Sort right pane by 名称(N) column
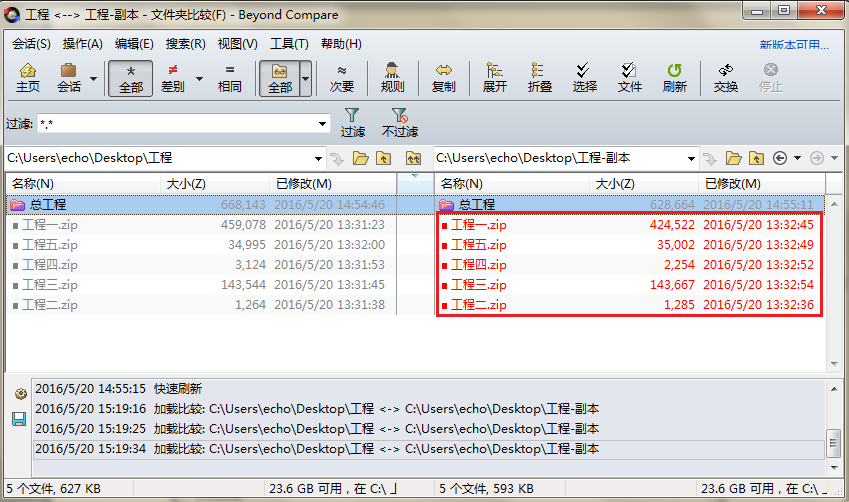849x502 pixels. coord(512,184)
